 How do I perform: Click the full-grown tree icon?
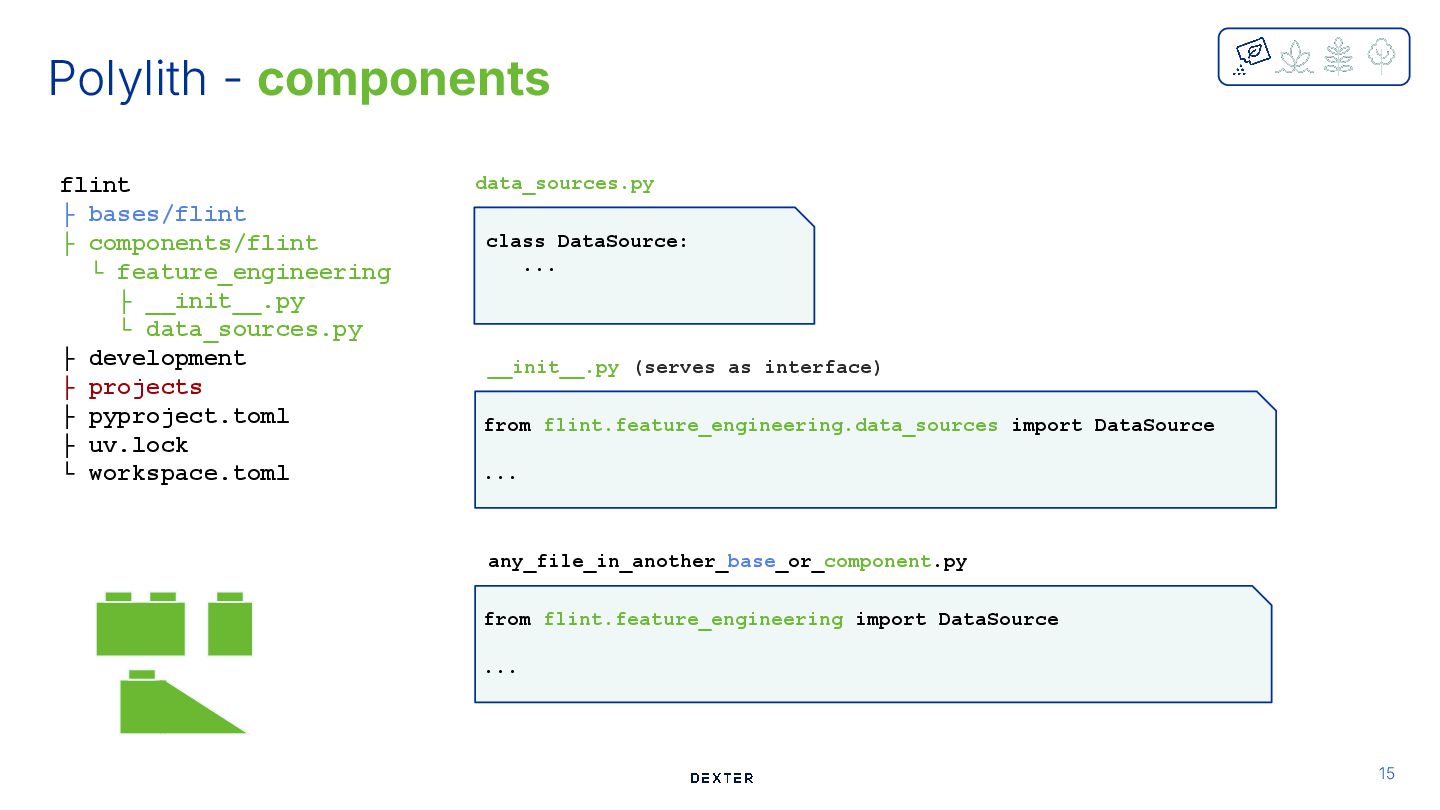[x=1381, y=56]
